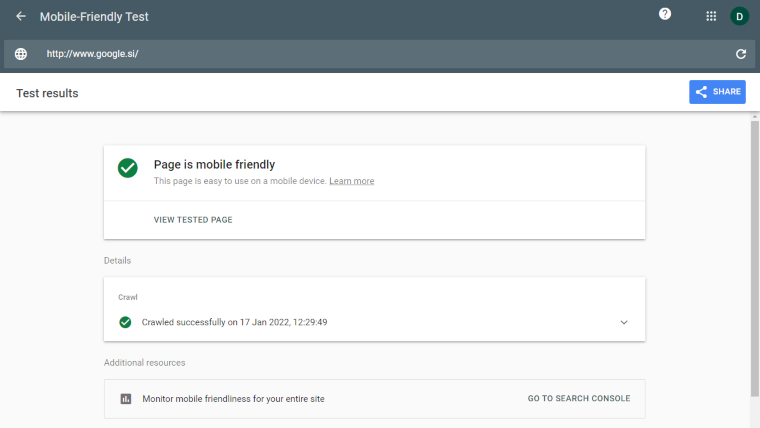Open the account avatar D
Viewport: 760px width, 428px height.
tap(740, 16)
